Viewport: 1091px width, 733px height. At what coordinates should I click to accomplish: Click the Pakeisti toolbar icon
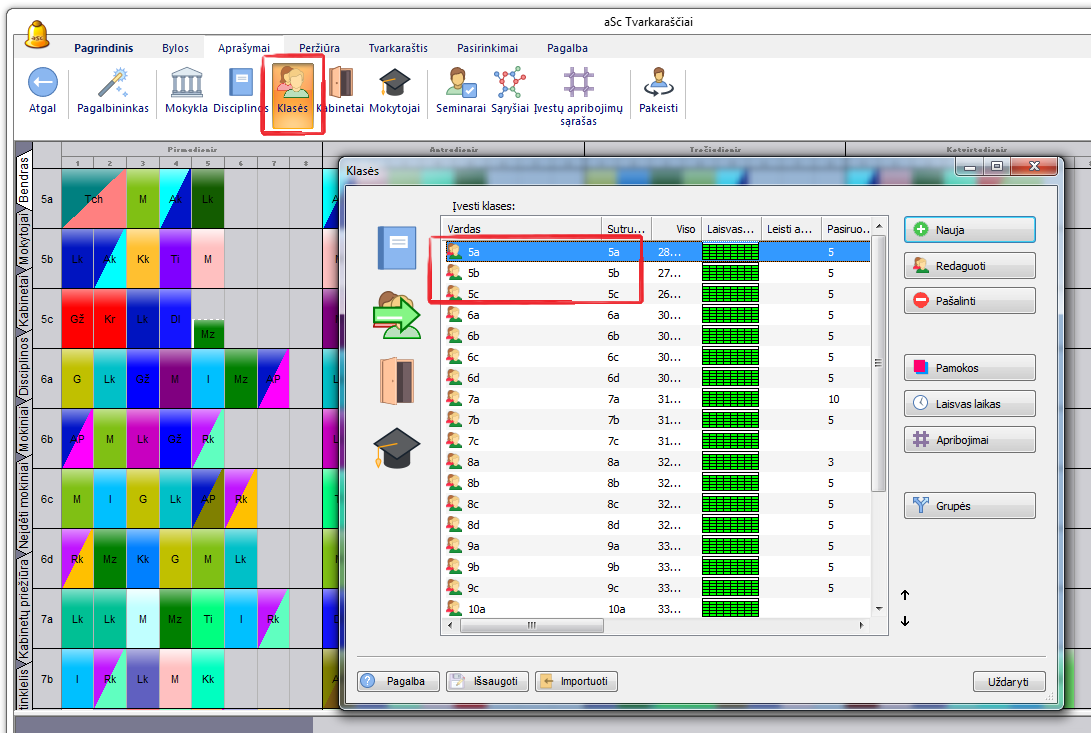(658, 84)
